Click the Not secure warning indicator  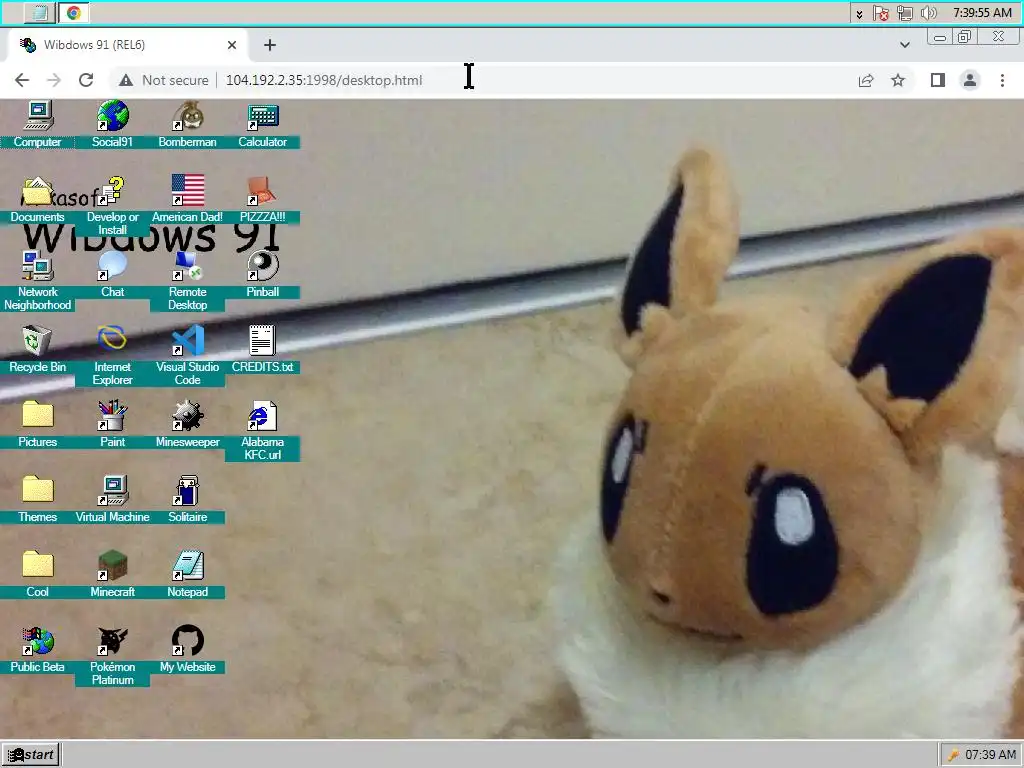[x=163, y=80]
